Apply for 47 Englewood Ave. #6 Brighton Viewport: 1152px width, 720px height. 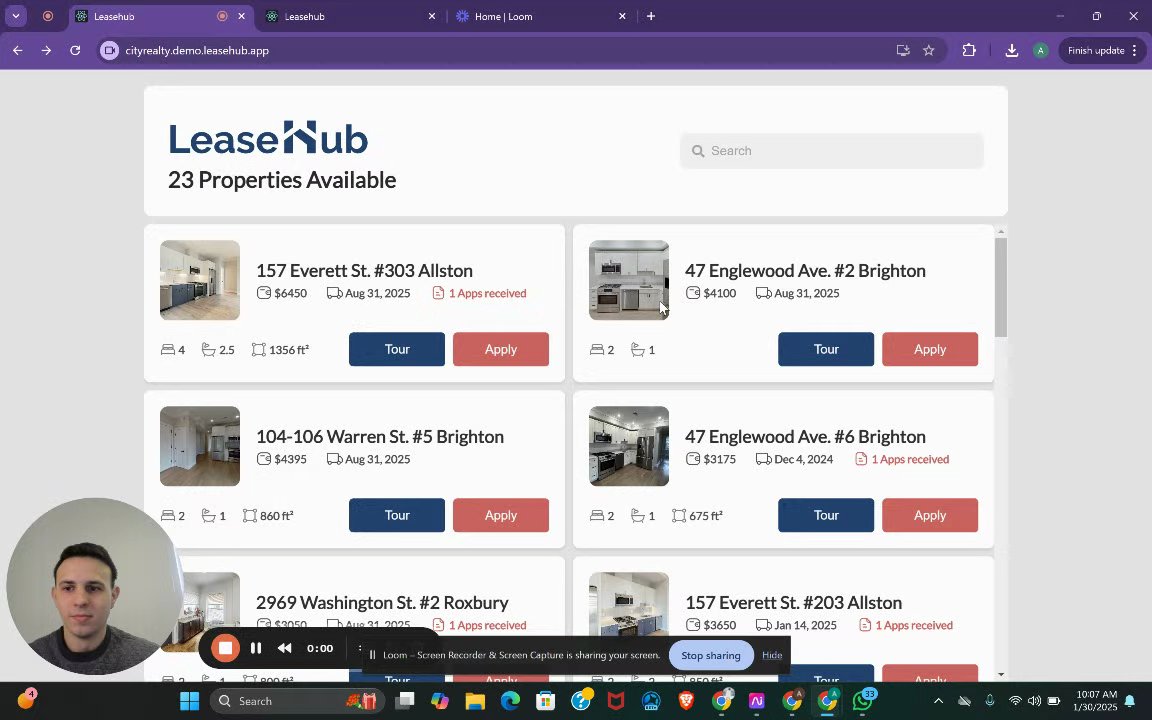930,515
